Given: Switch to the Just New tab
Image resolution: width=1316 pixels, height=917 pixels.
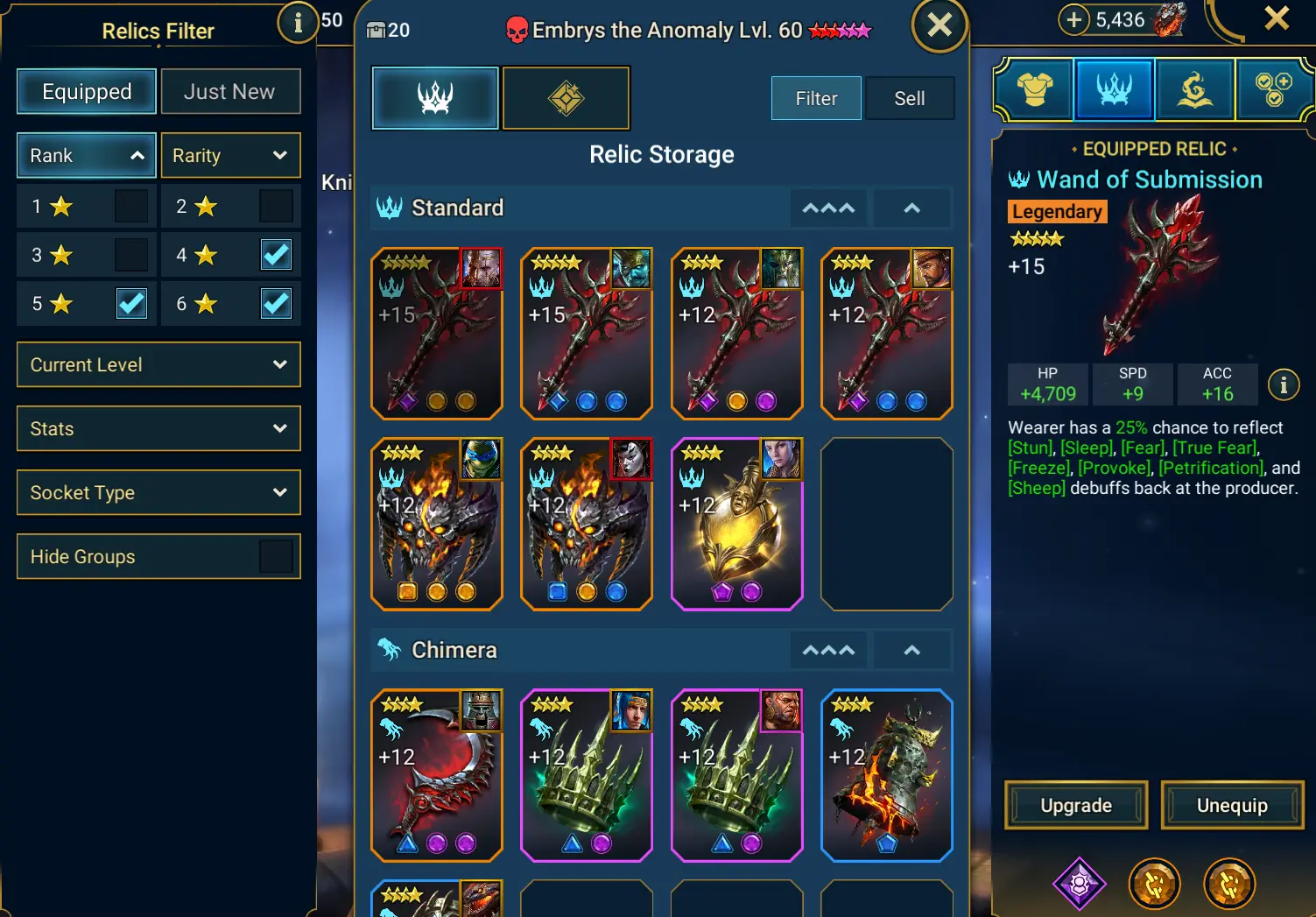Looking at the screenshot, I should (230, 91).
